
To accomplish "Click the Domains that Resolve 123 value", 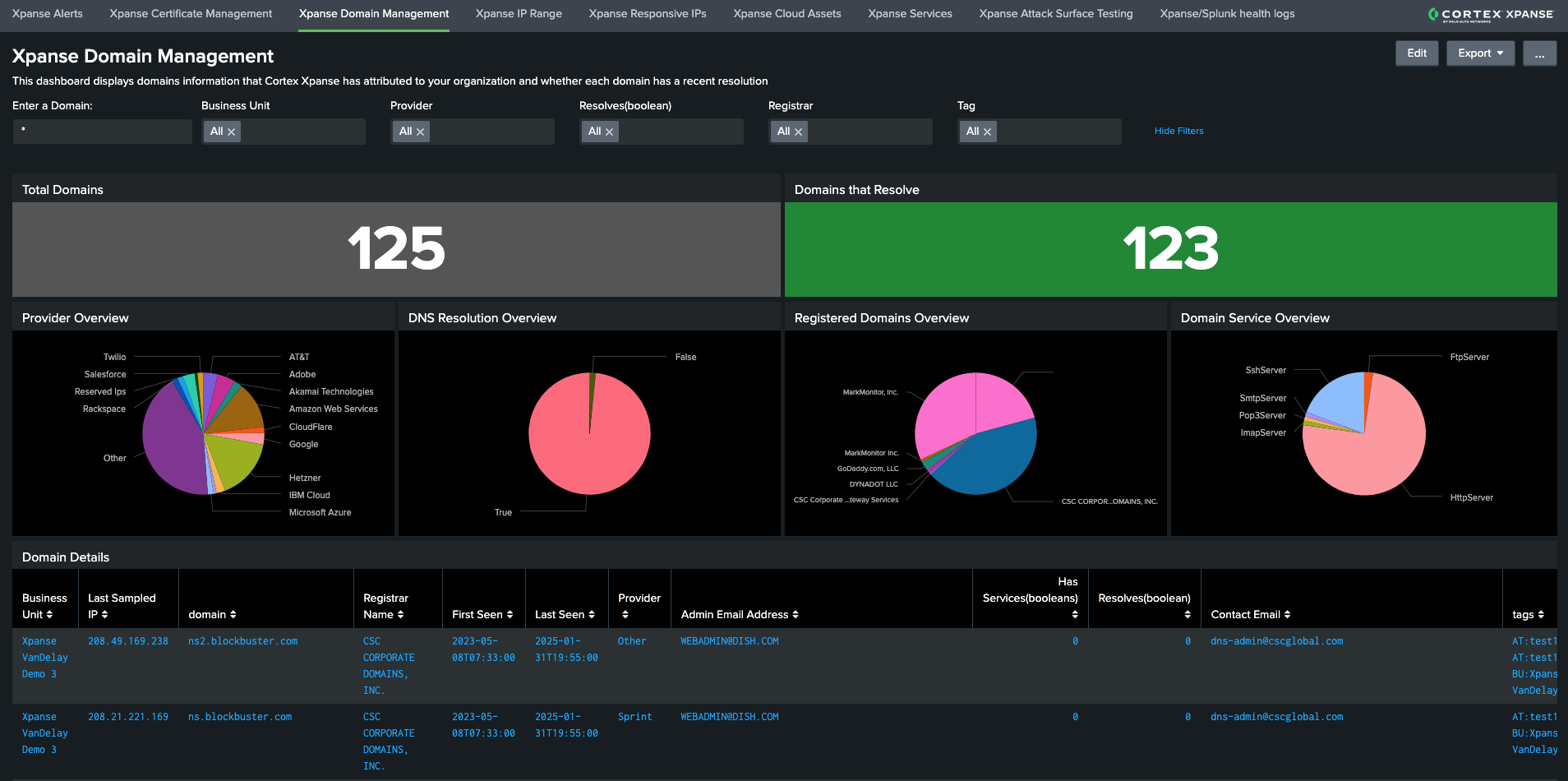I will 1170,249.
